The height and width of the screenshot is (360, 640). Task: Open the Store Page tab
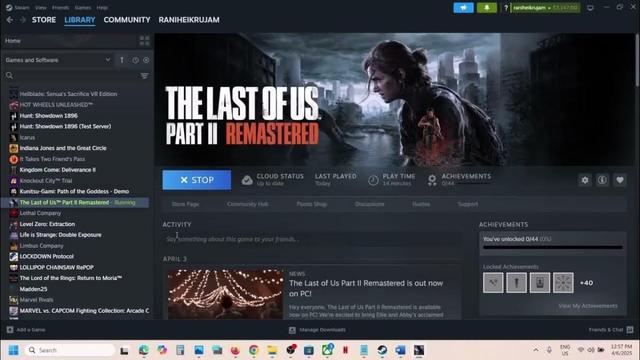[185, 204]
